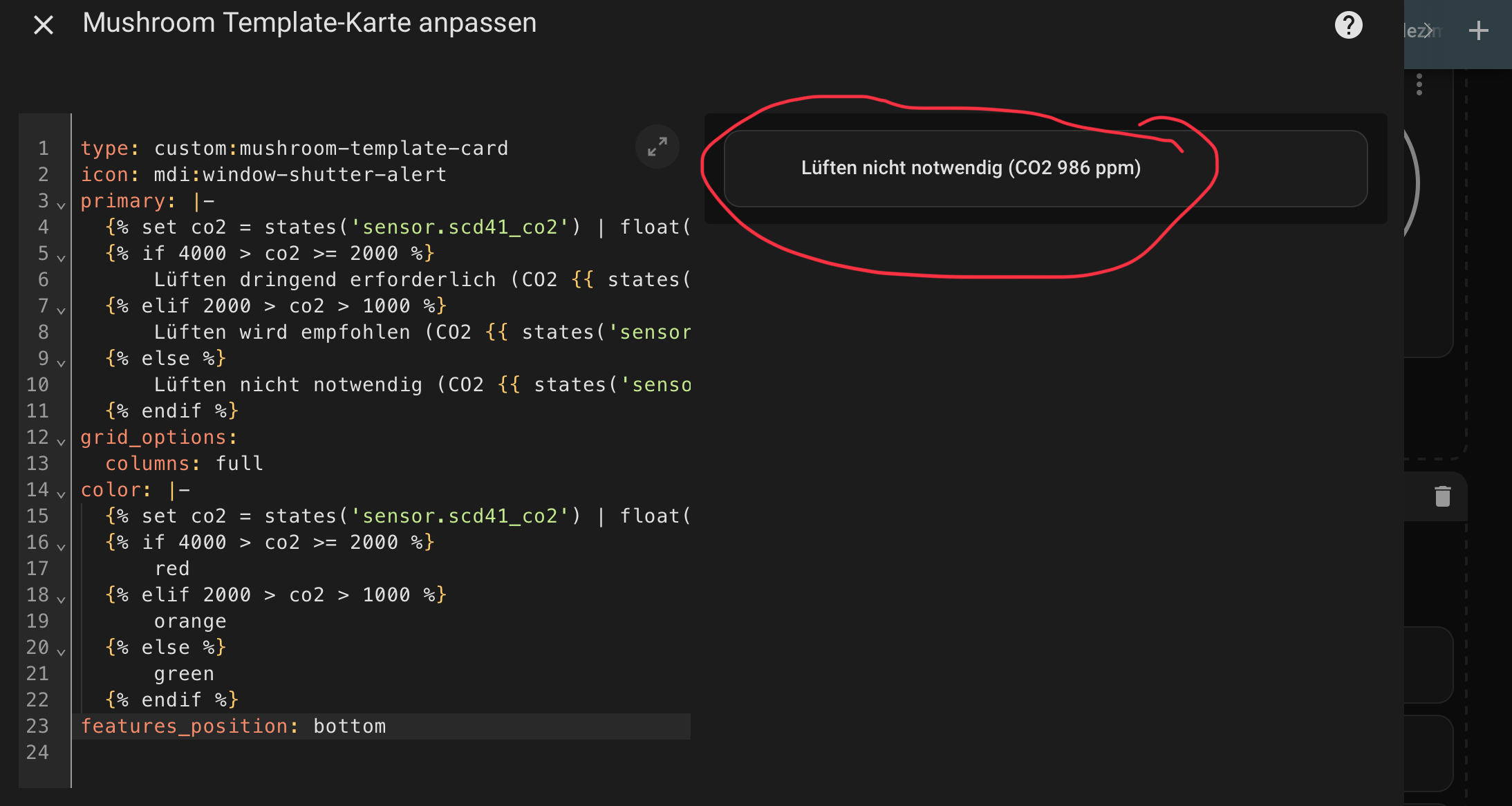The height and width of the screenshot is (806, 1512).
Task: Click the icon value mdi:window-shutter-alert
Action: 300,175
